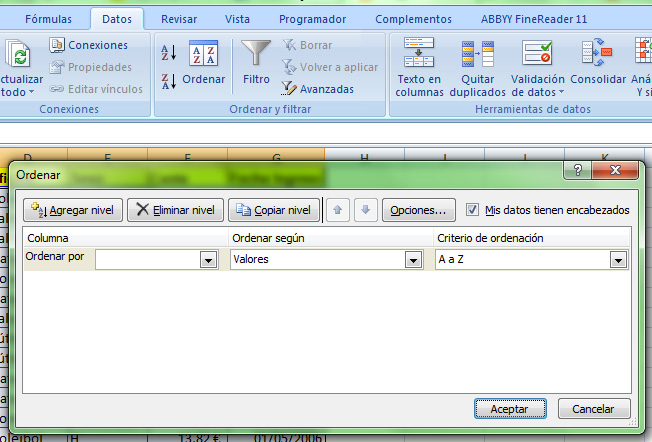
Task: Click Quitar duplicados icon
Action: point(477,54)
